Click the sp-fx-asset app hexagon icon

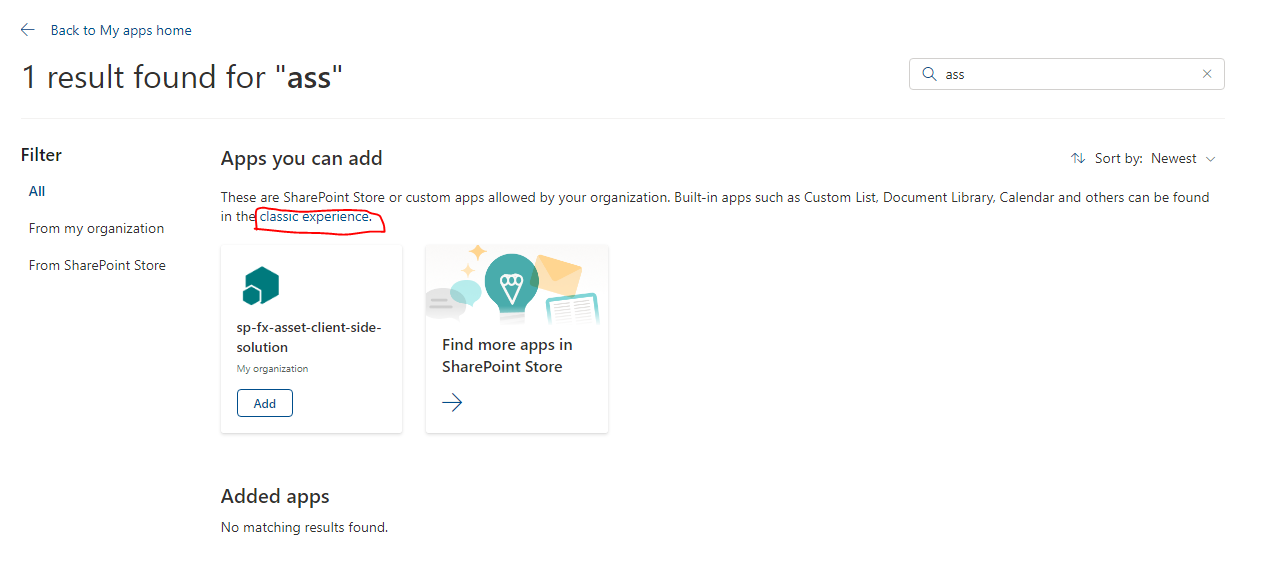point(261,286)
